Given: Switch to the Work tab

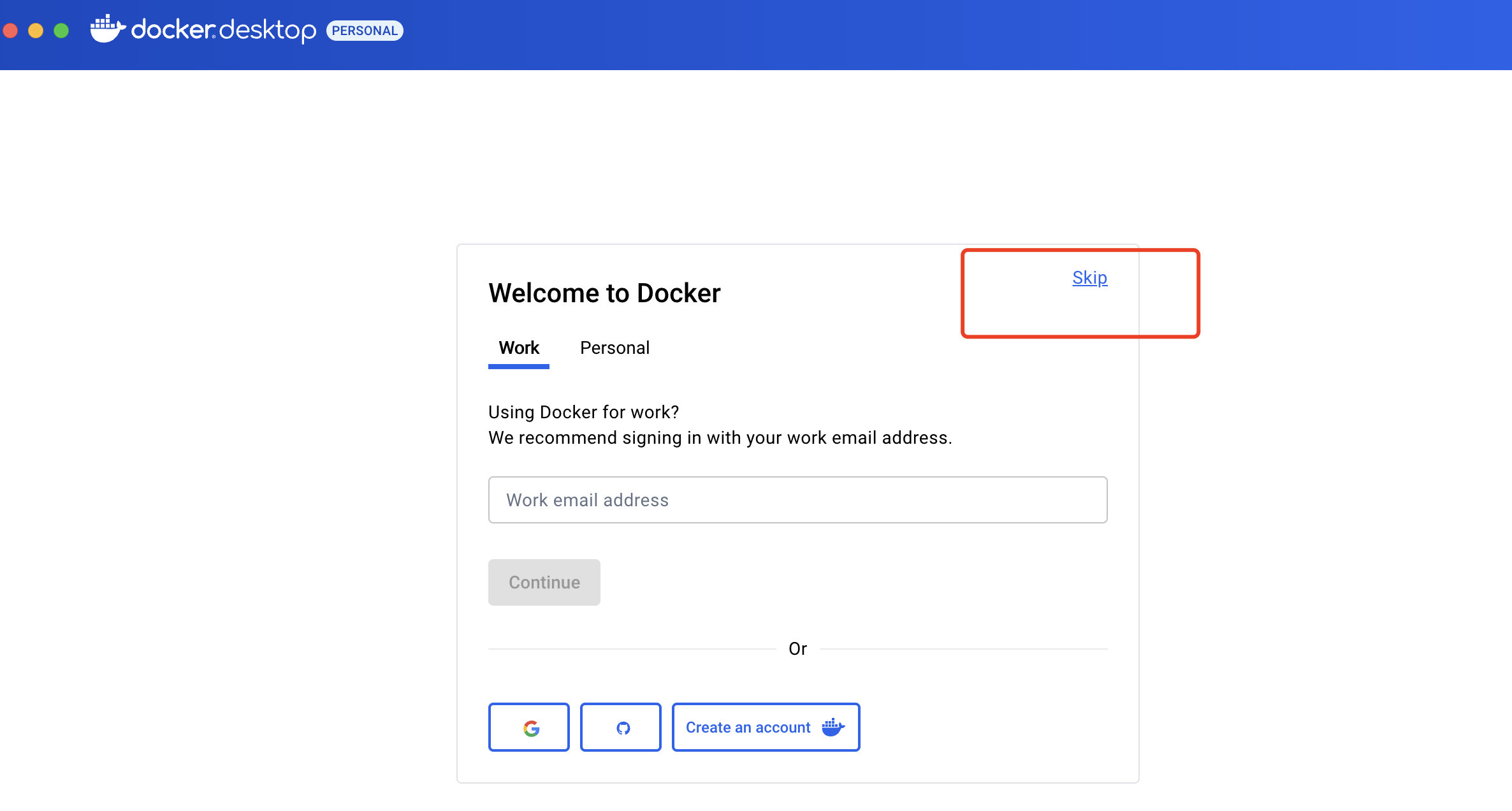Looking at the screenshot, I should click(x=518, y=348).
